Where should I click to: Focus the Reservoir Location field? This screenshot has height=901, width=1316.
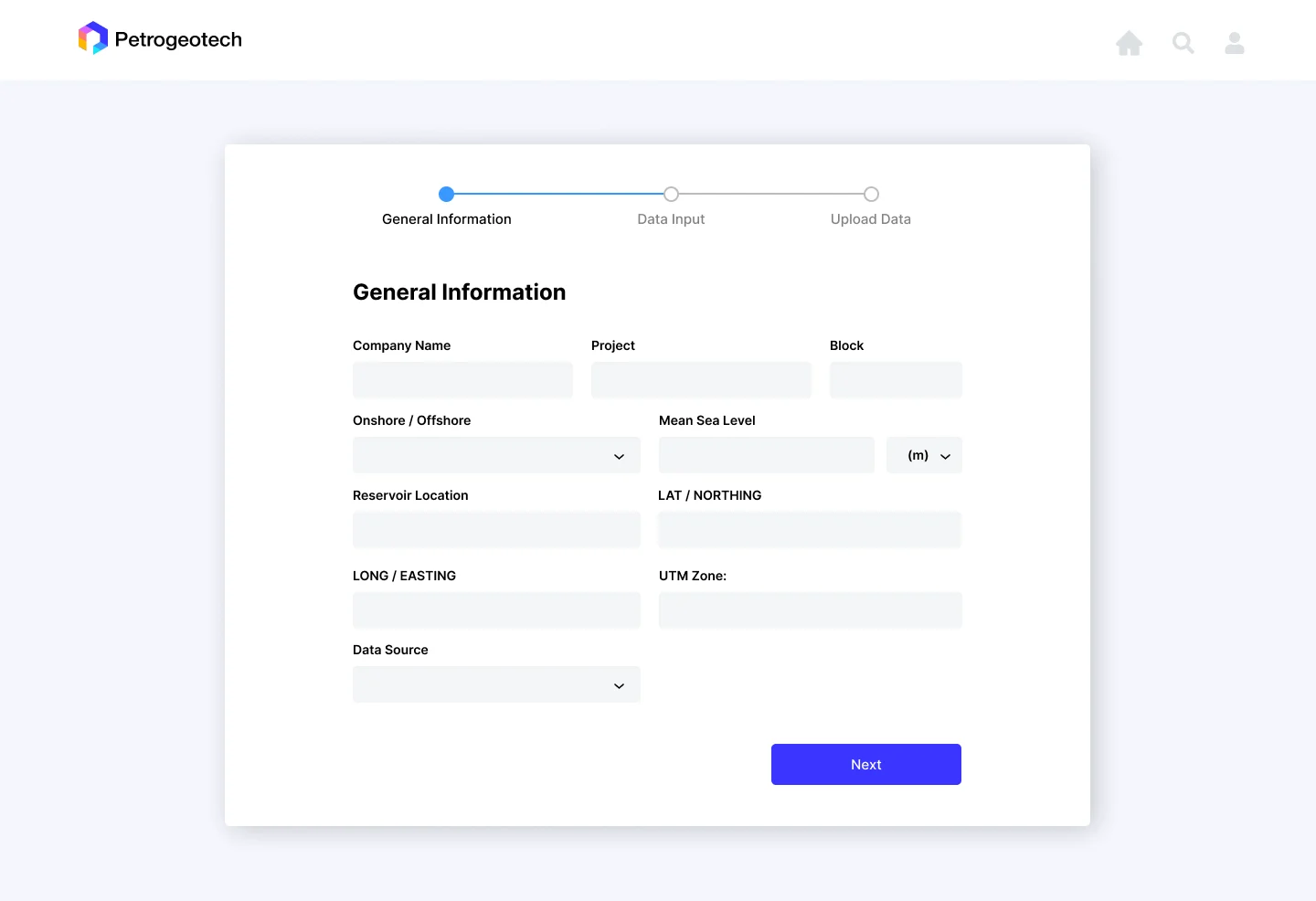pyautogui.click(x=496, y=530)
